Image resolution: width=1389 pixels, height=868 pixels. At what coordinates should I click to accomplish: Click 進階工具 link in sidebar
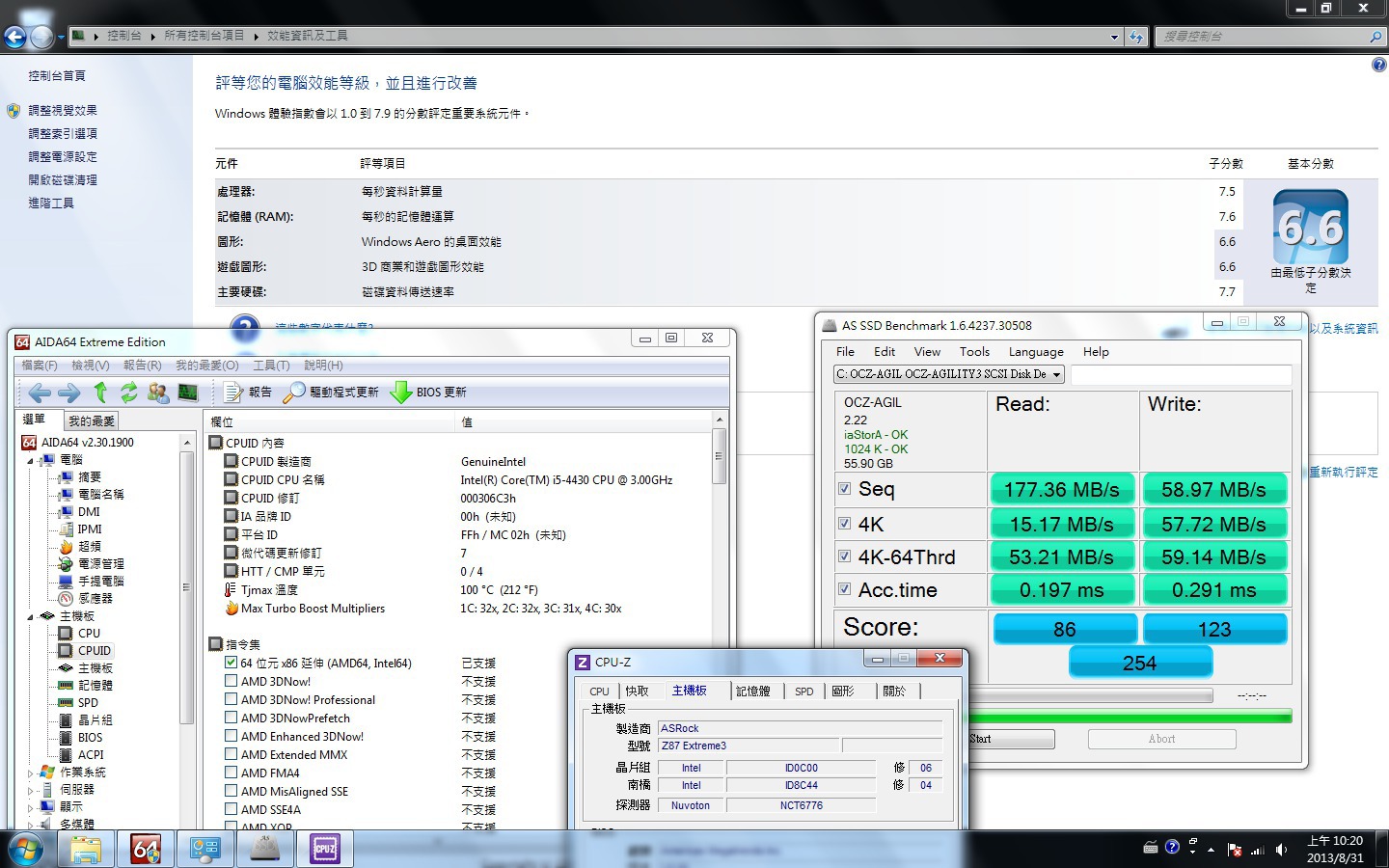pos(51,203)
